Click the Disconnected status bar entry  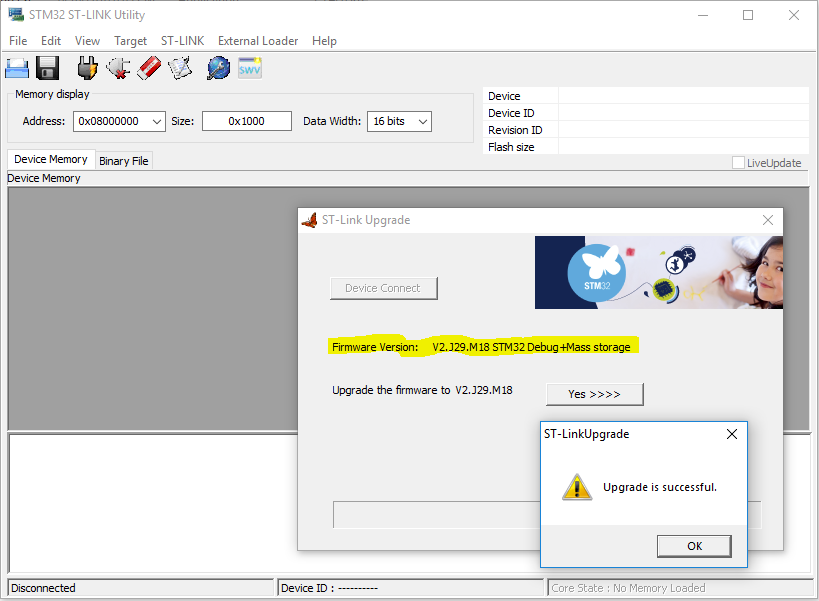[x=141, y=588]
